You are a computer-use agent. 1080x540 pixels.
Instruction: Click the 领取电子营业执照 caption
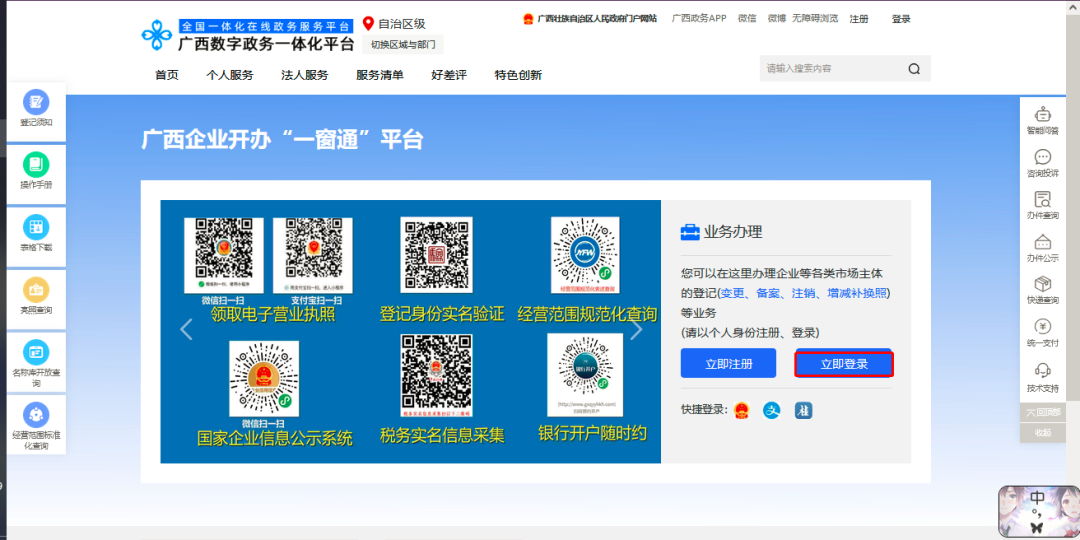[x=273, y=314]
